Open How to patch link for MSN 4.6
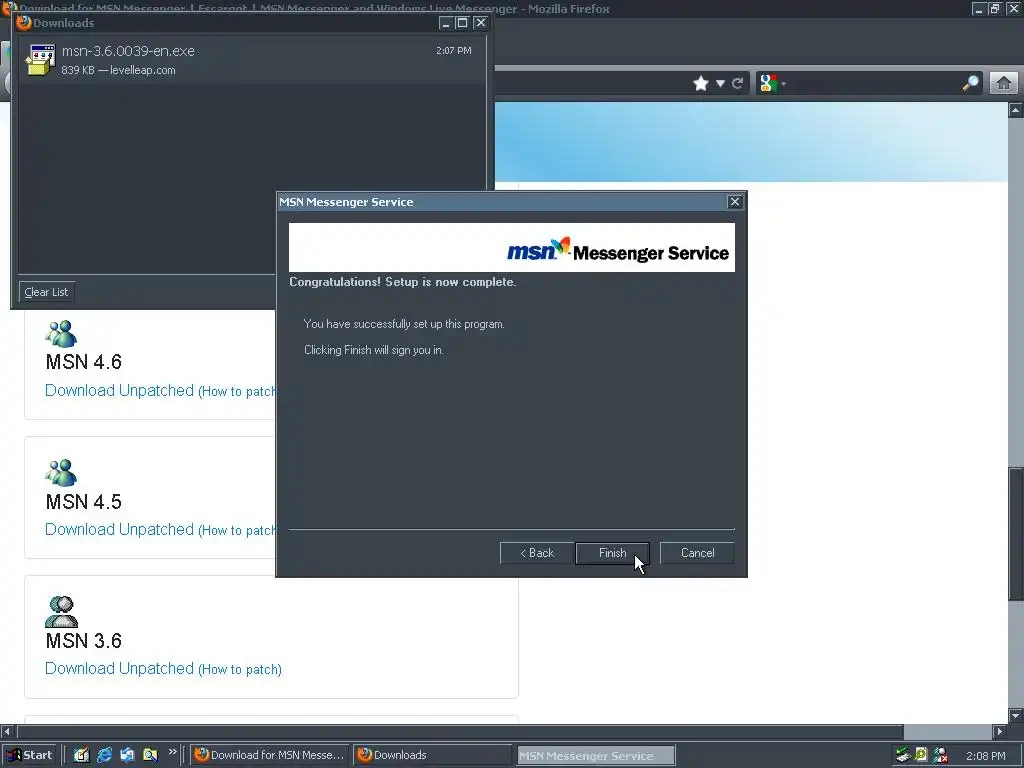The height and width of the screenshot is (768, 1024). [x=237, y=391]
